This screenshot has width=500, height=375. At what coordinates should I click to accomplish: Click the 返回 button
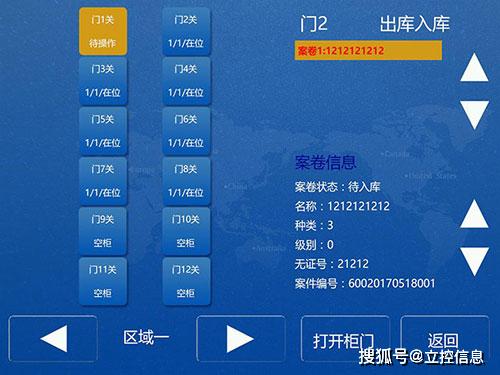point(445,339)
